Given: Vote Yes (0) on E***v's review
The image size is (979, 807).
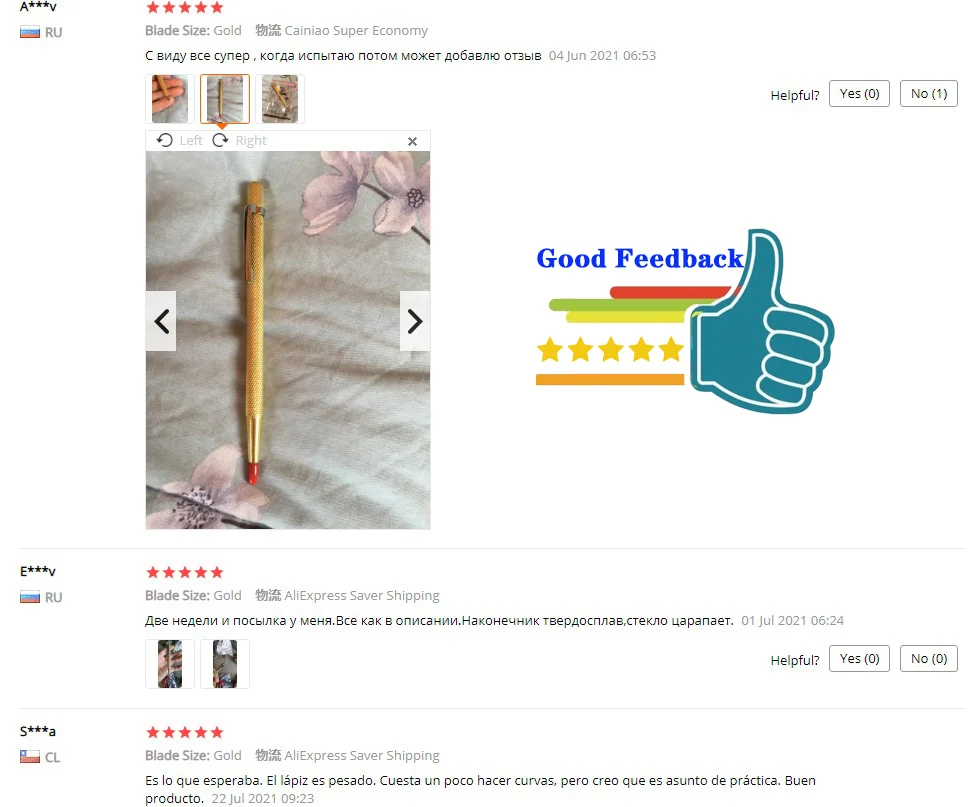Looking at the screenshot, I should click(x=859, y=658).
